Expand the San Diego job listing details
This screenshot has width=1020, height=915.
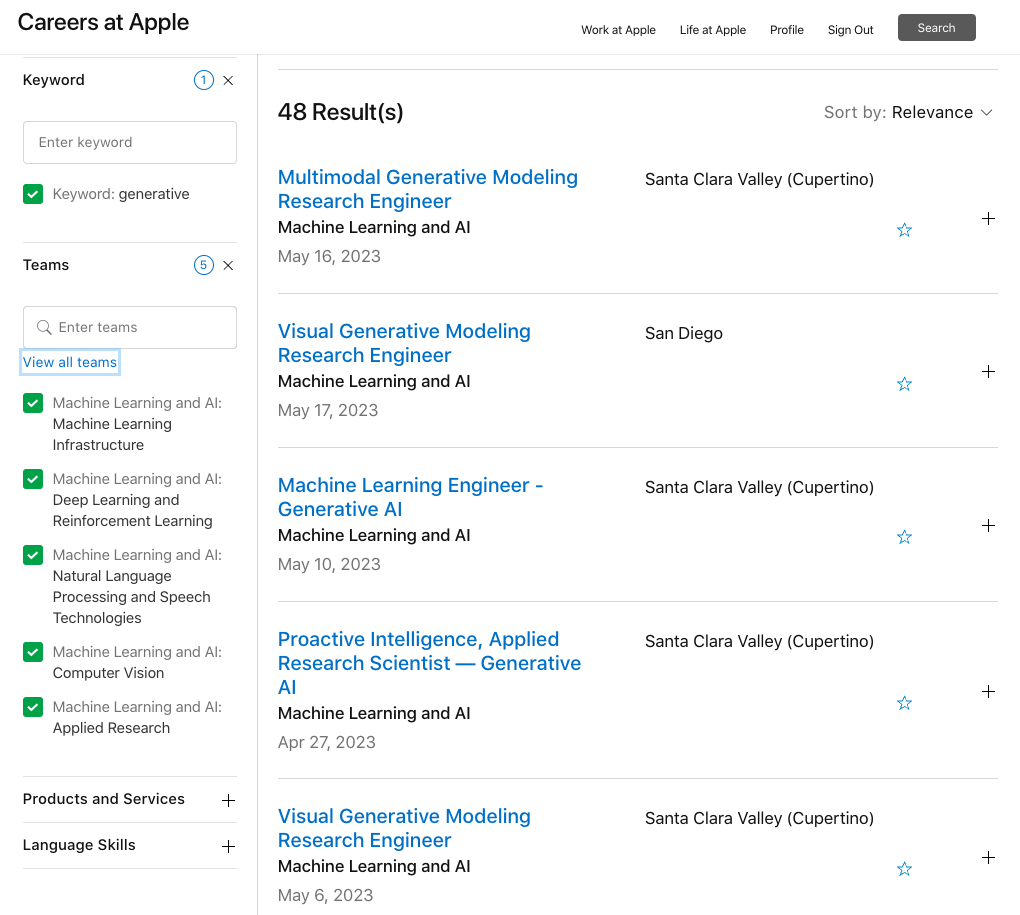pos(988,371)
